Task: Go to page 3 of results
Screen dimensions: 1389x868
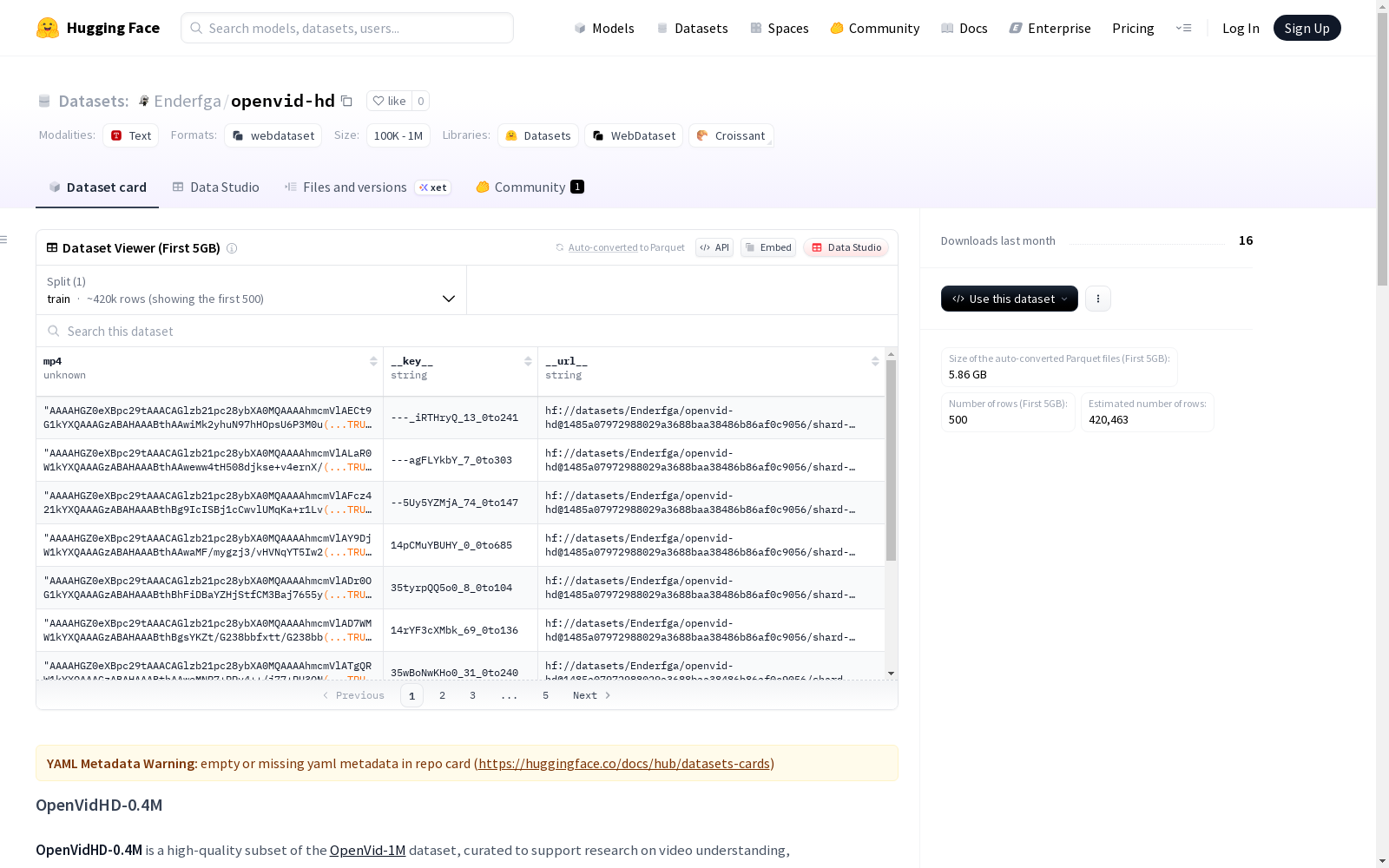Action: (472, 695)
